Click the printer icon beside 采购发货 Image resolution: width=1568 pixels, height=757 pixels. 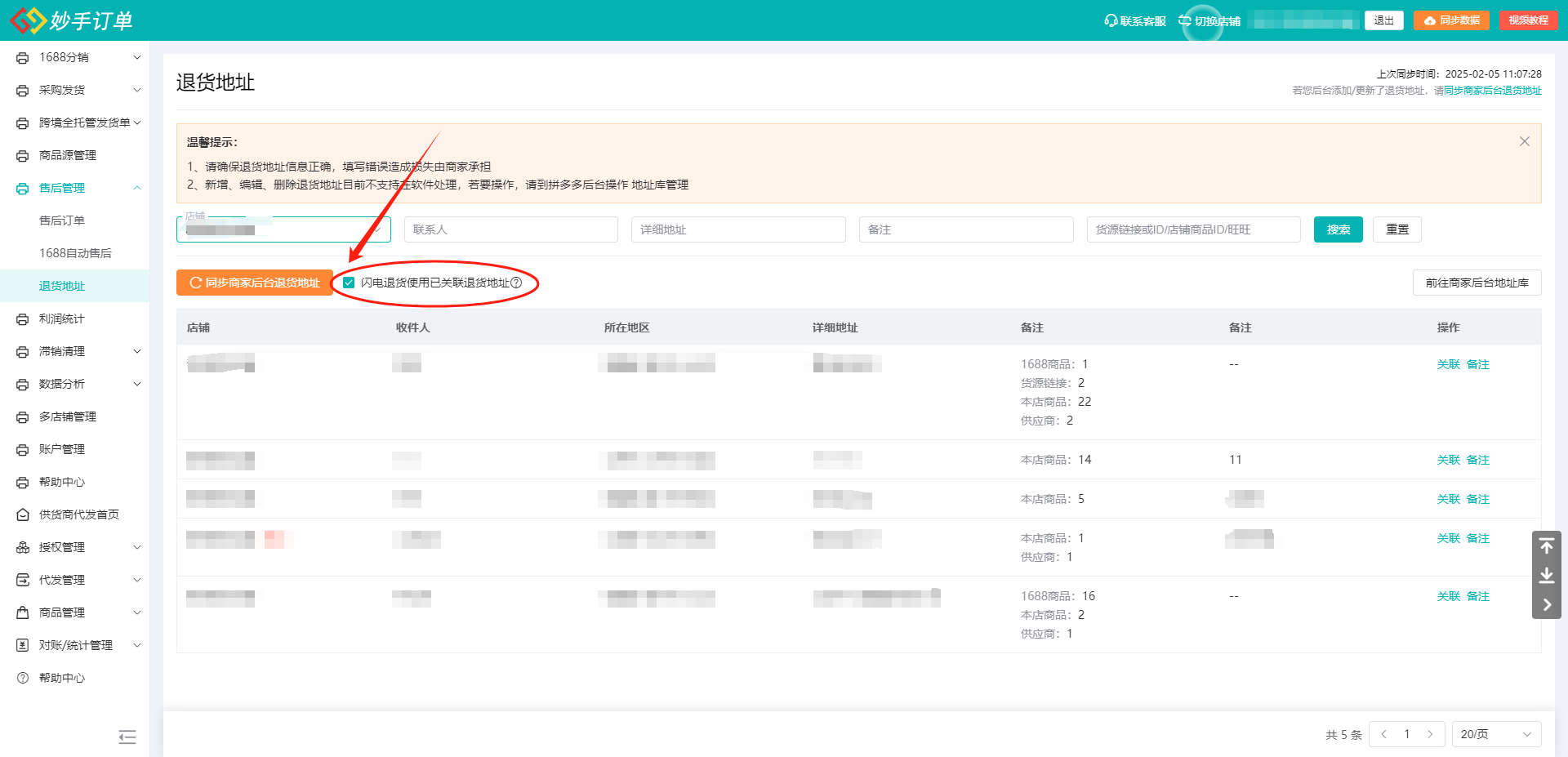tap(23, 91)
